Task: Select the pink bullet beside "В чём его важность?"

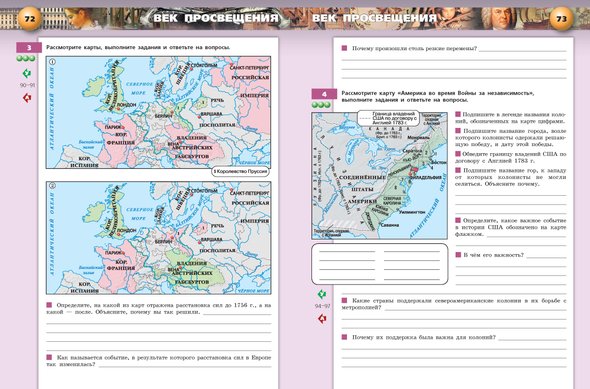Action: tap(458, 255)
